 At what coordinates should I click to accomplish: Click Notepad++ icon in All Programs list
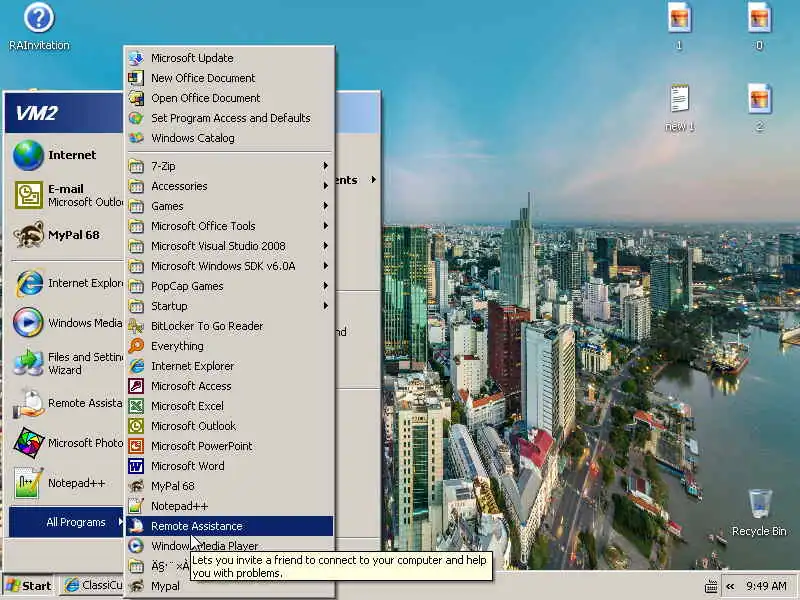pyautogui.click(x=136, y=506)
